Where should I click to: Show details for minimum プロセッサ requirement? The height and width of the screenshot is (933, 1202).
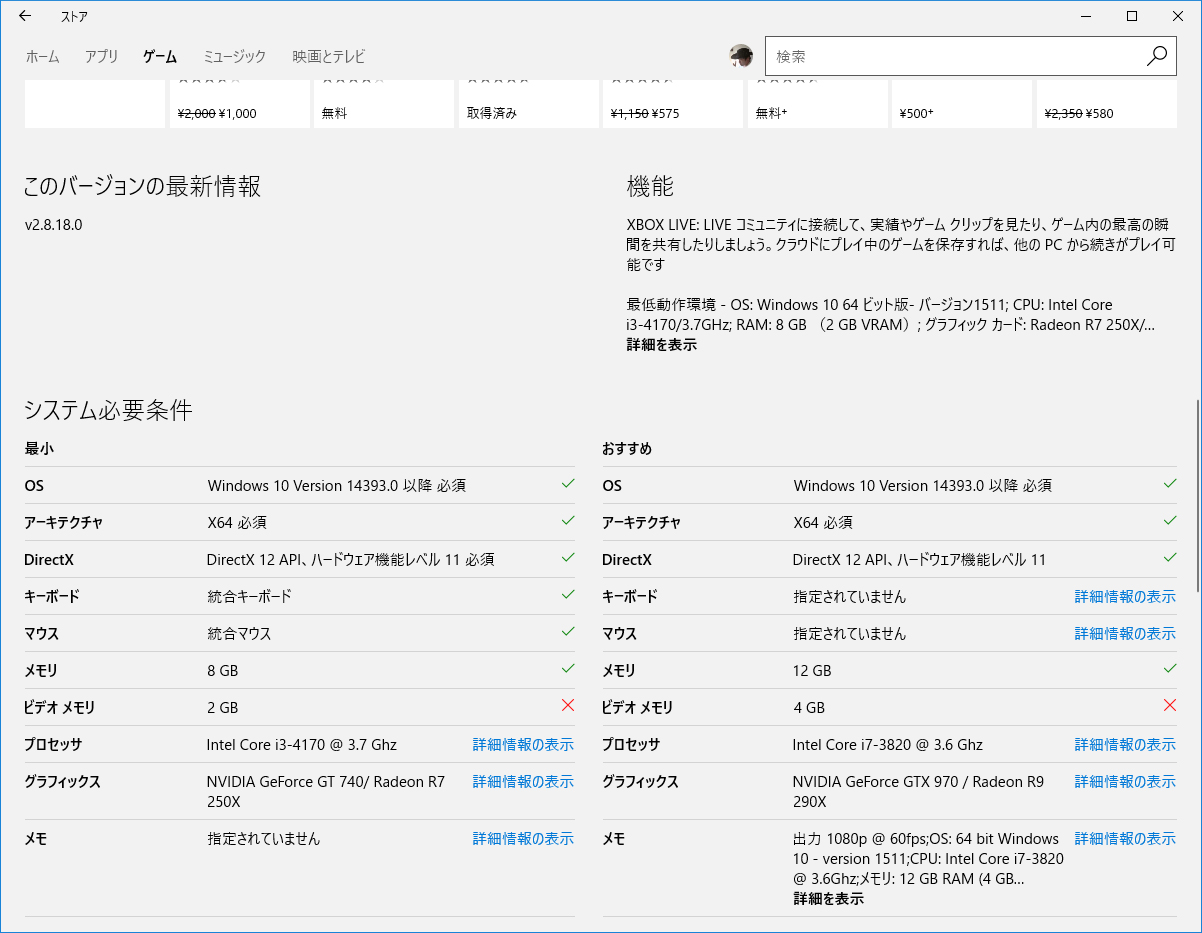(523, 744)
